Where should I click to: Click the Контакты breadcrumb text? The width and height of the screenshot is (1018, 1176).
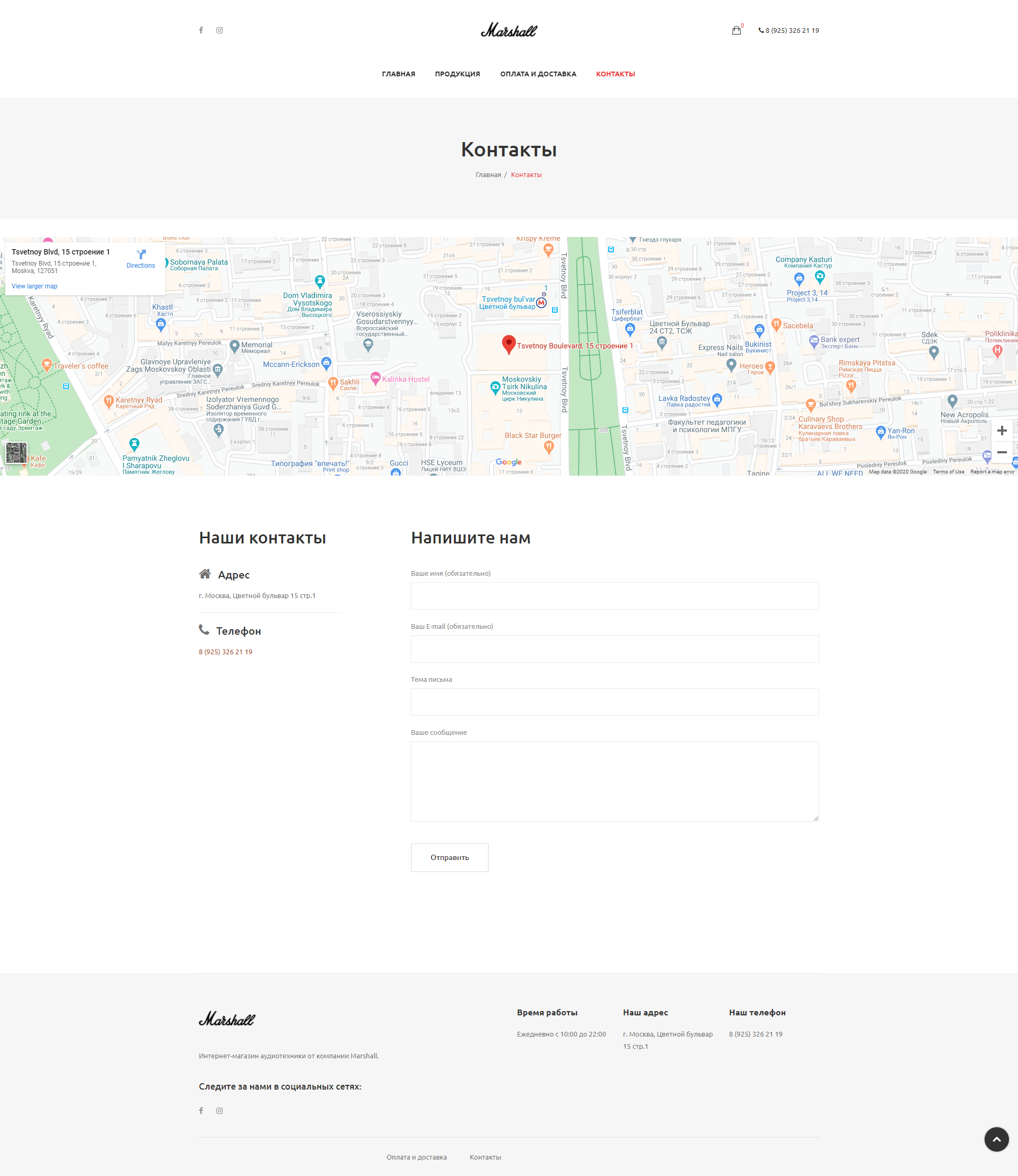526,175
